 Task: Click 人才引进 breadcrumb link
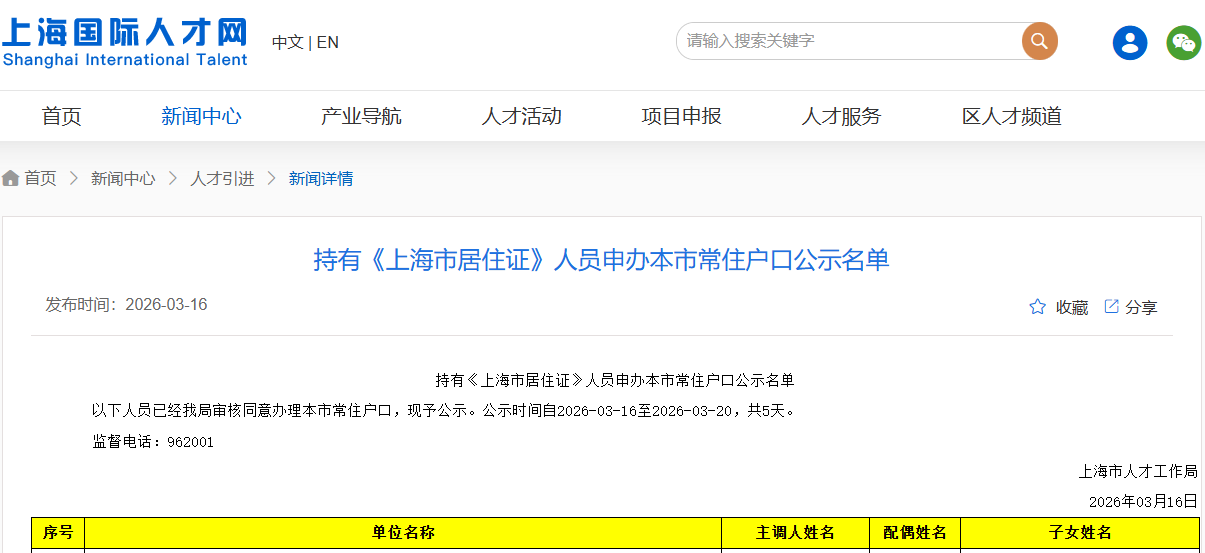222,179
